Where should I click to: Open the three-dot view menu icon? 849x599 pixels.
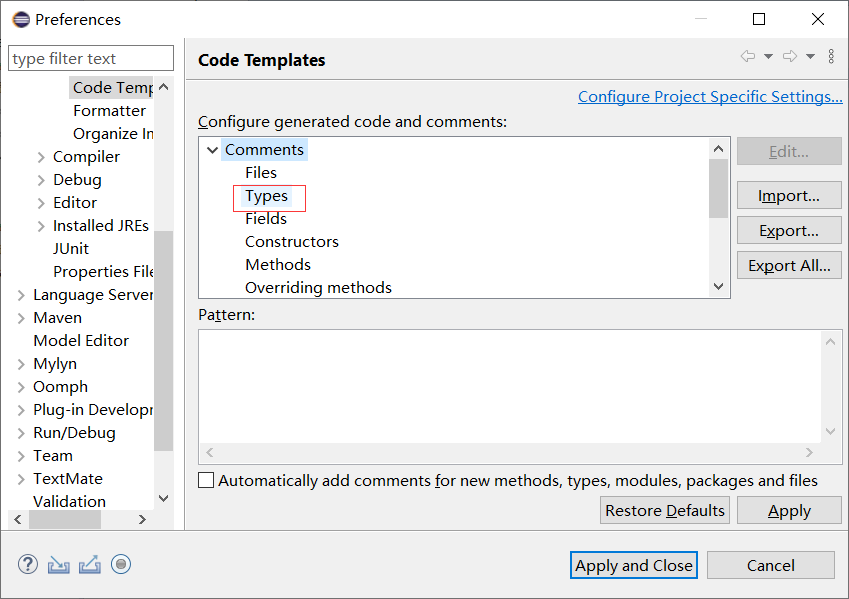pyautogui.click(x=831, y=57)
